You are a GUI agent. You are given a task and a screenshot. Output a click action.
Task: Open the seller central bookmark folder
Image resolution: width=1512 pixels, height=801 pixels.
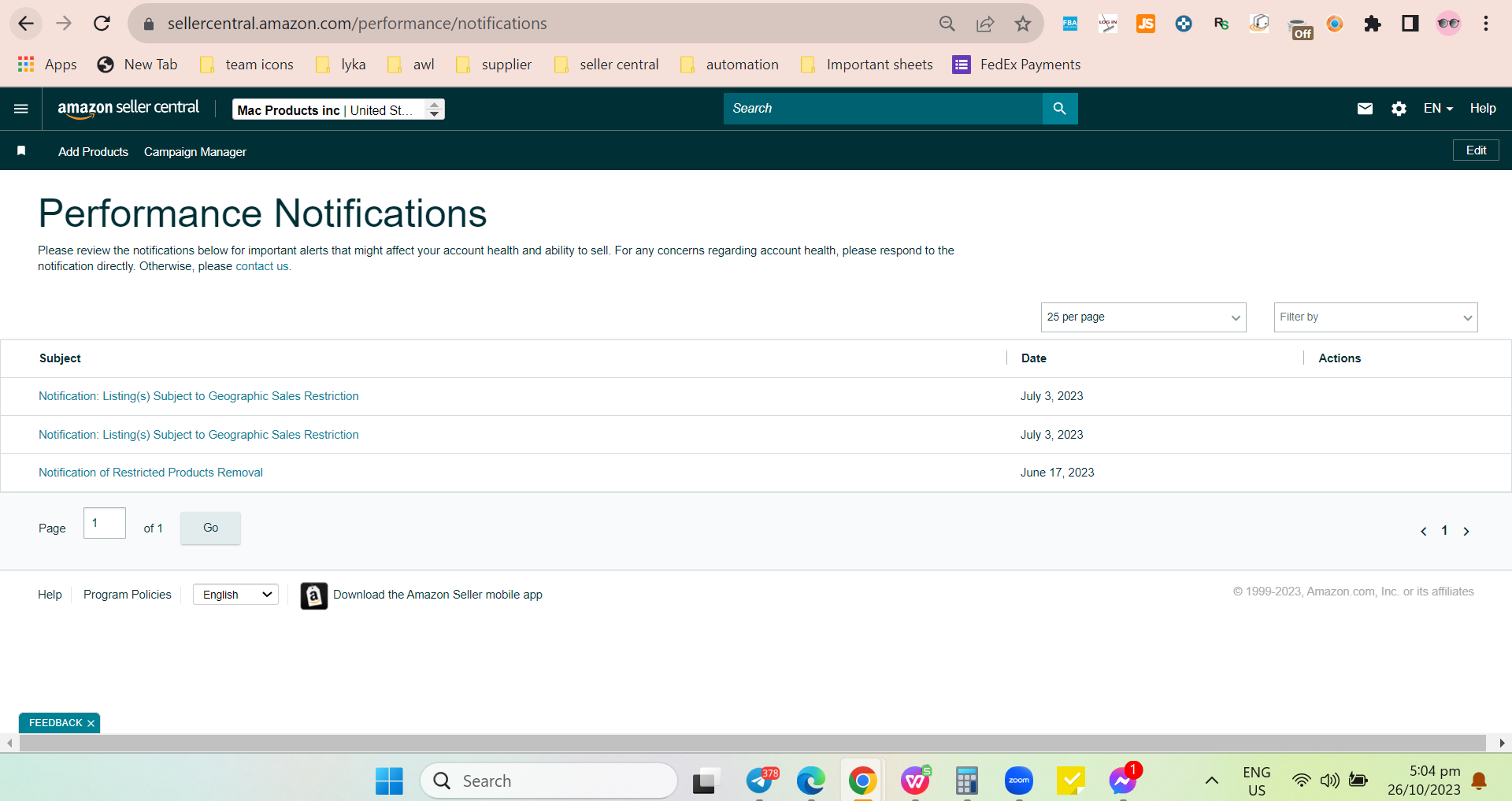click(x=606, y=65)
